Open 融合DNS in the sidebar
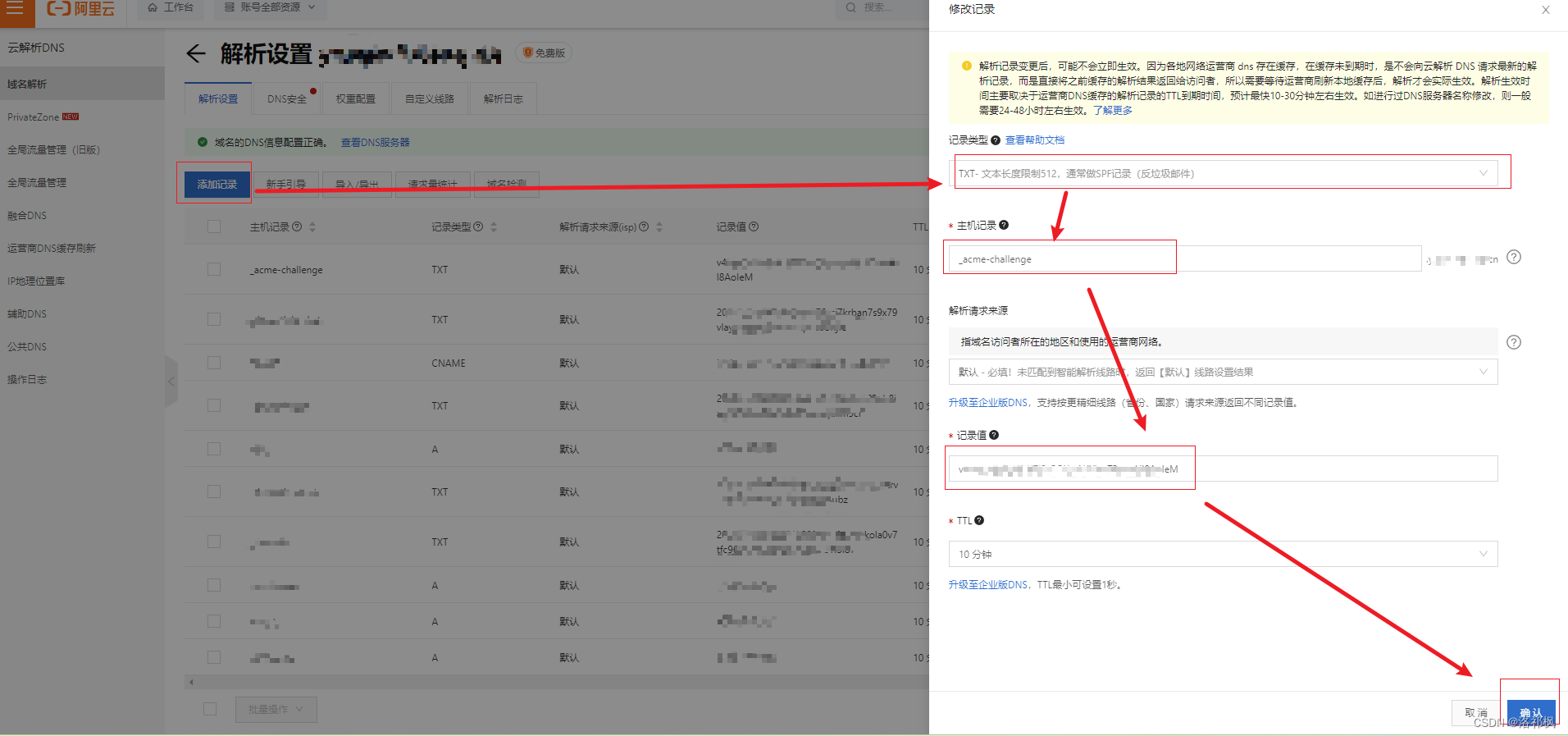This screenshot has height=736, width=1568. [82, 215]
